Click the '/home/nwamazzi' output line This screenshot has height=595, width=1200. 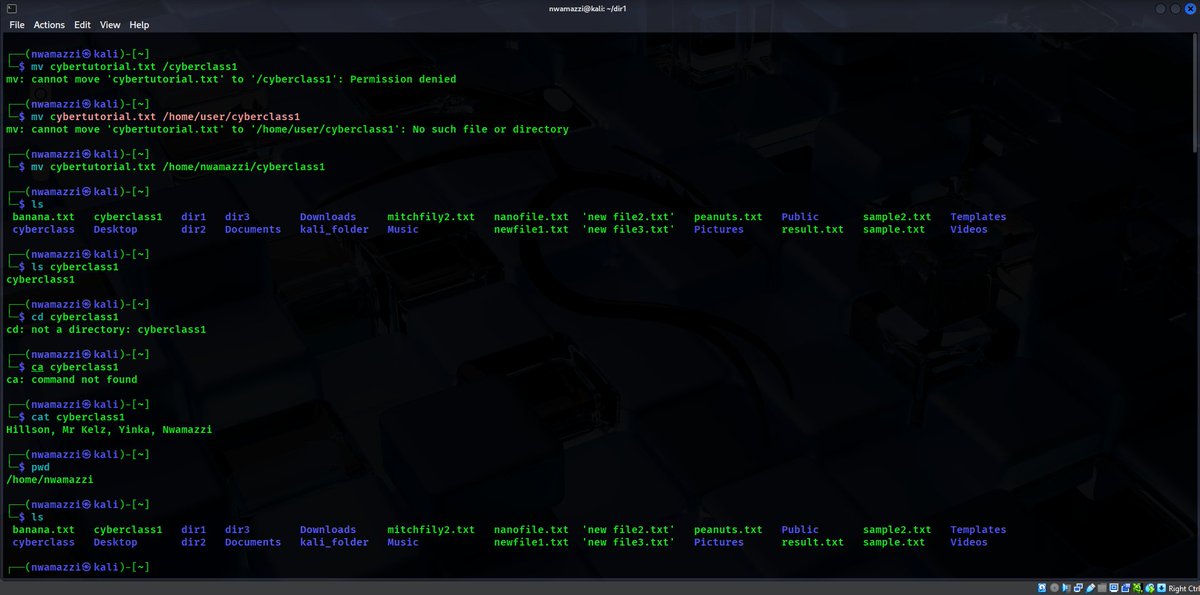click(50, 479)
